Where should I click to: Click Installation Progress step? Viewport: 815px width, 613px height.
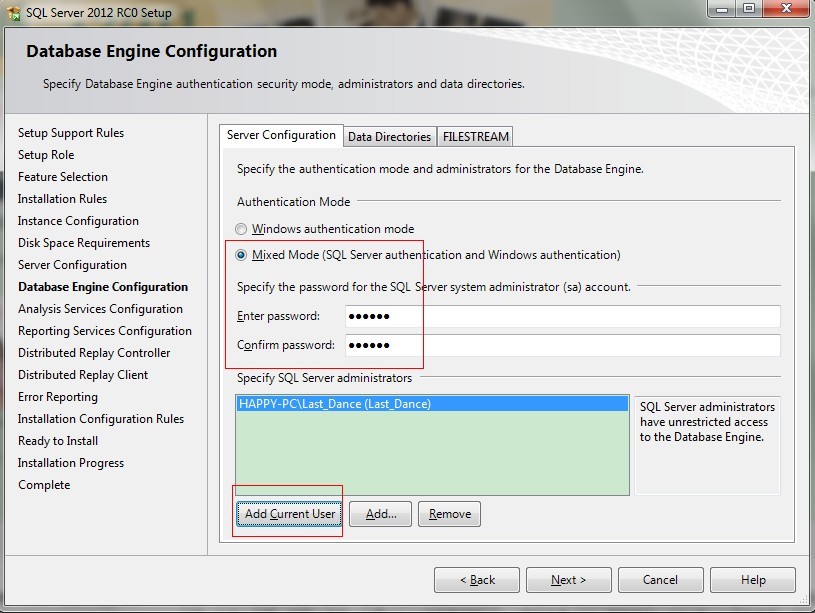point(71,463)
